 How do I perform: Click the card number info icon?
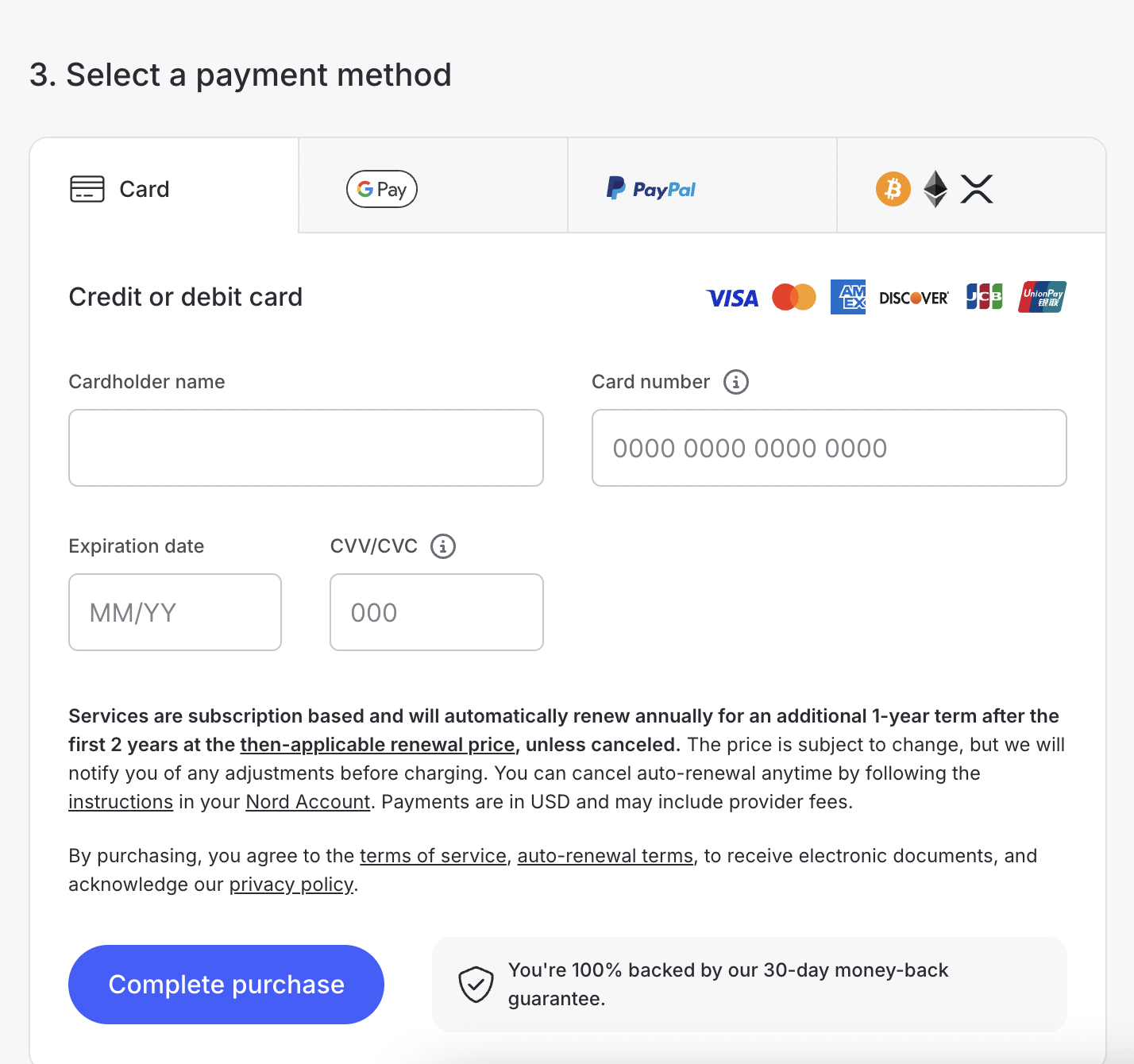[736, 382]
